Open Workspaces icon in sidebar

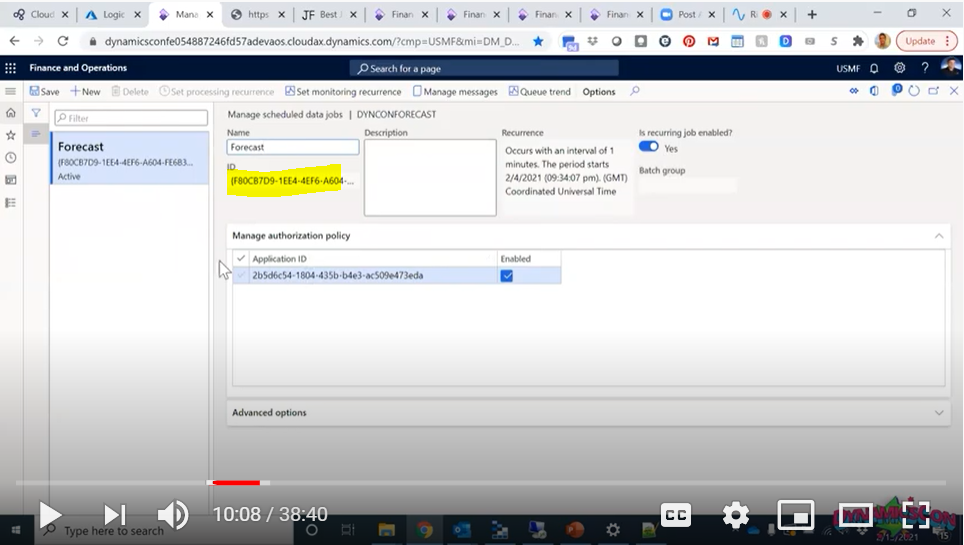(10, 180)
